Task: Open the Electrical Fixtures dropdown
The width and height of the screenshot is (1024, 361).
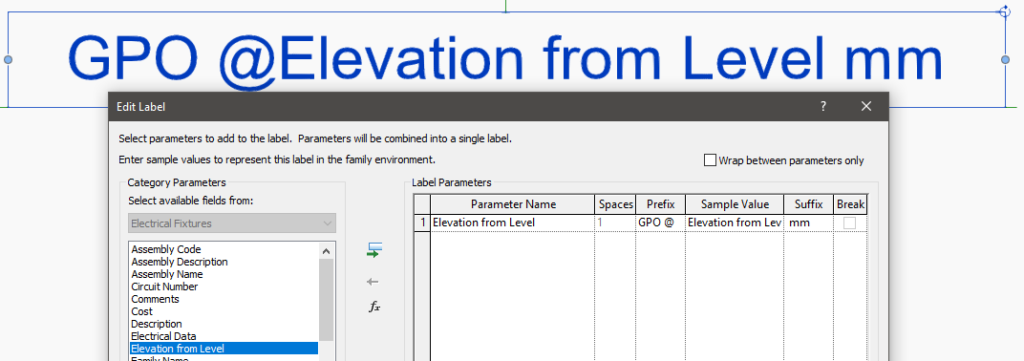Action: point(232,223)
